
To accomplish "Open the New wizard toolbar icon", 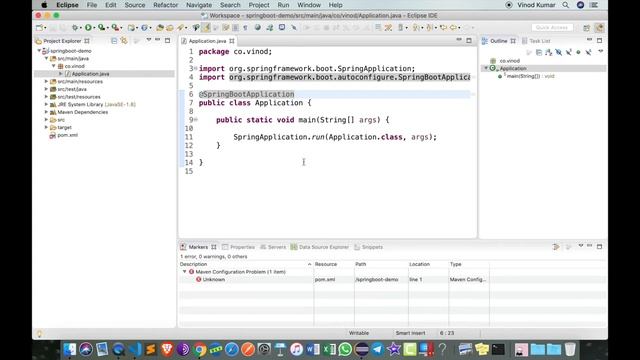I will 39,27.
